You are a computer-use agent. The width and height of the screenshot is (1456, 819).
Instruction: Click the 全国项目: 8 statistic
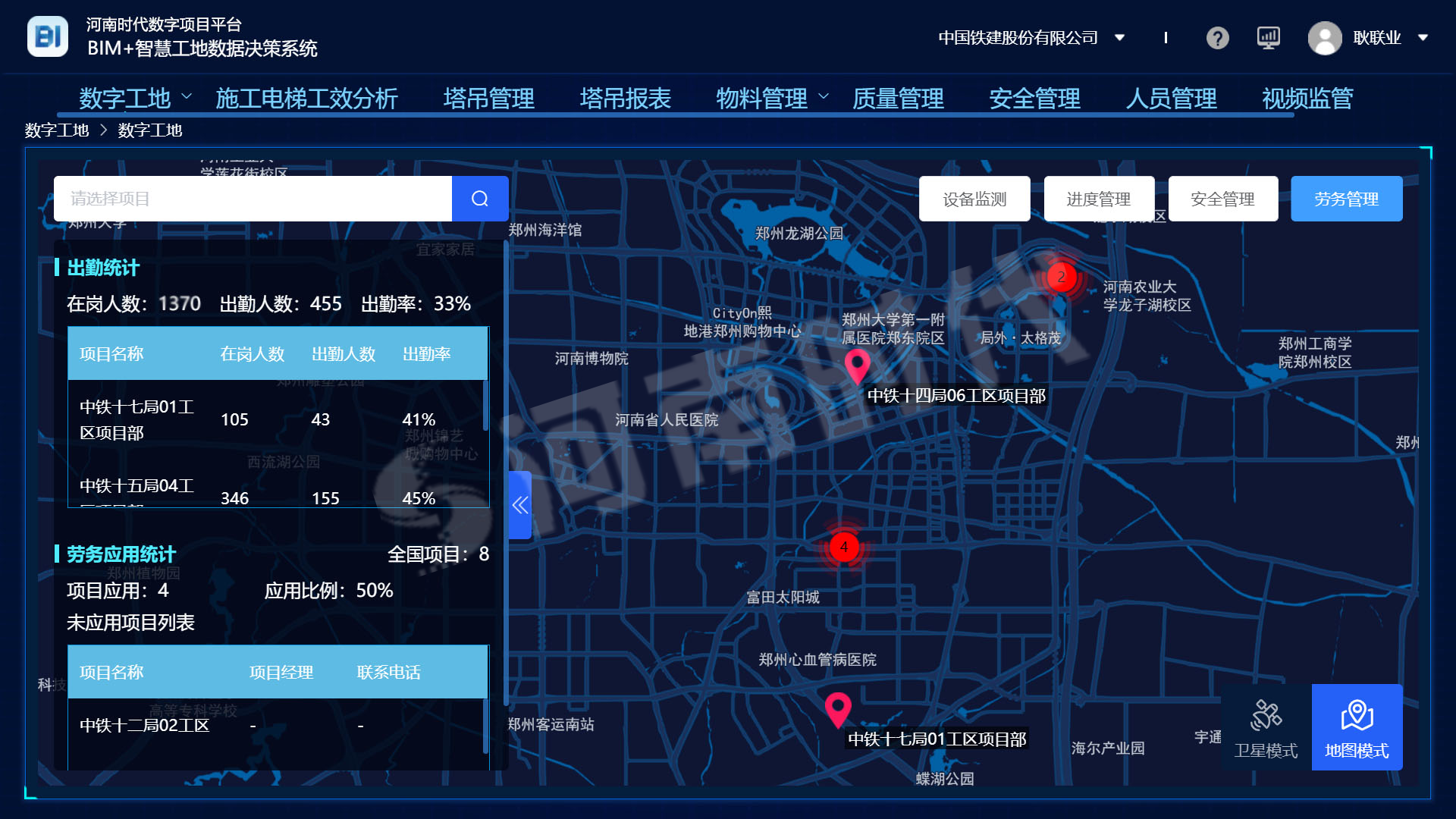point(438,554)
